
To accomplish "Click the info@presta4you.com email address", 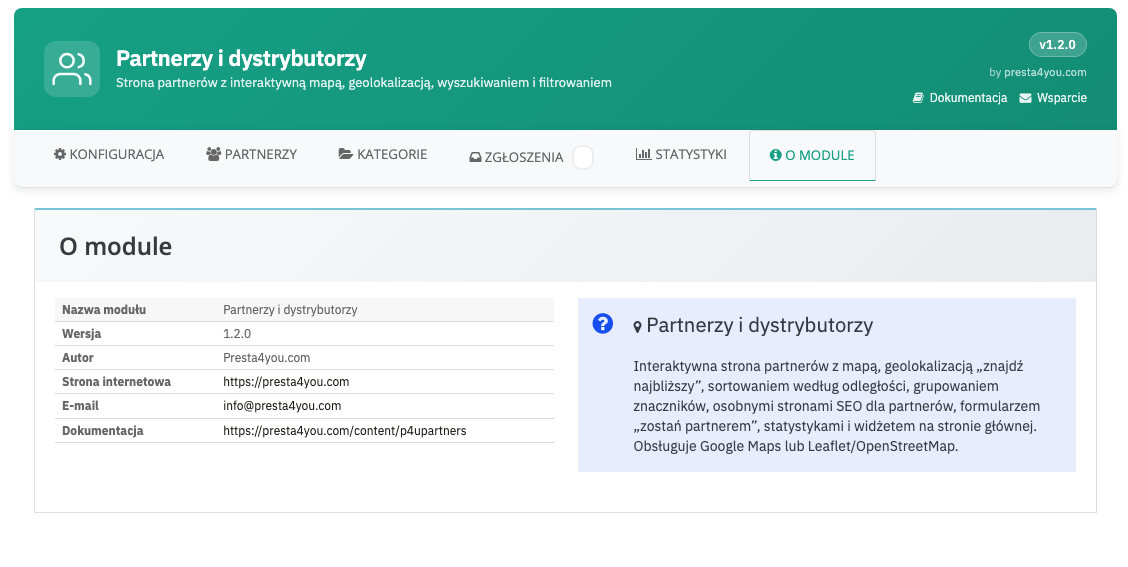I will [282, 406].
